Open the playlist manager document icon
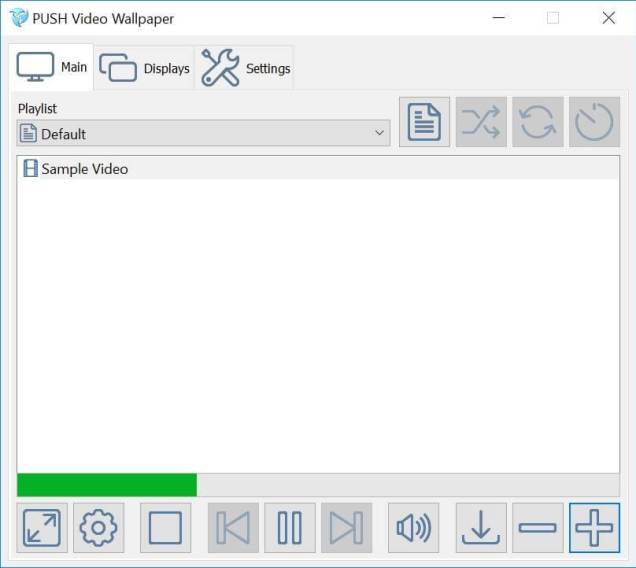 424,122
